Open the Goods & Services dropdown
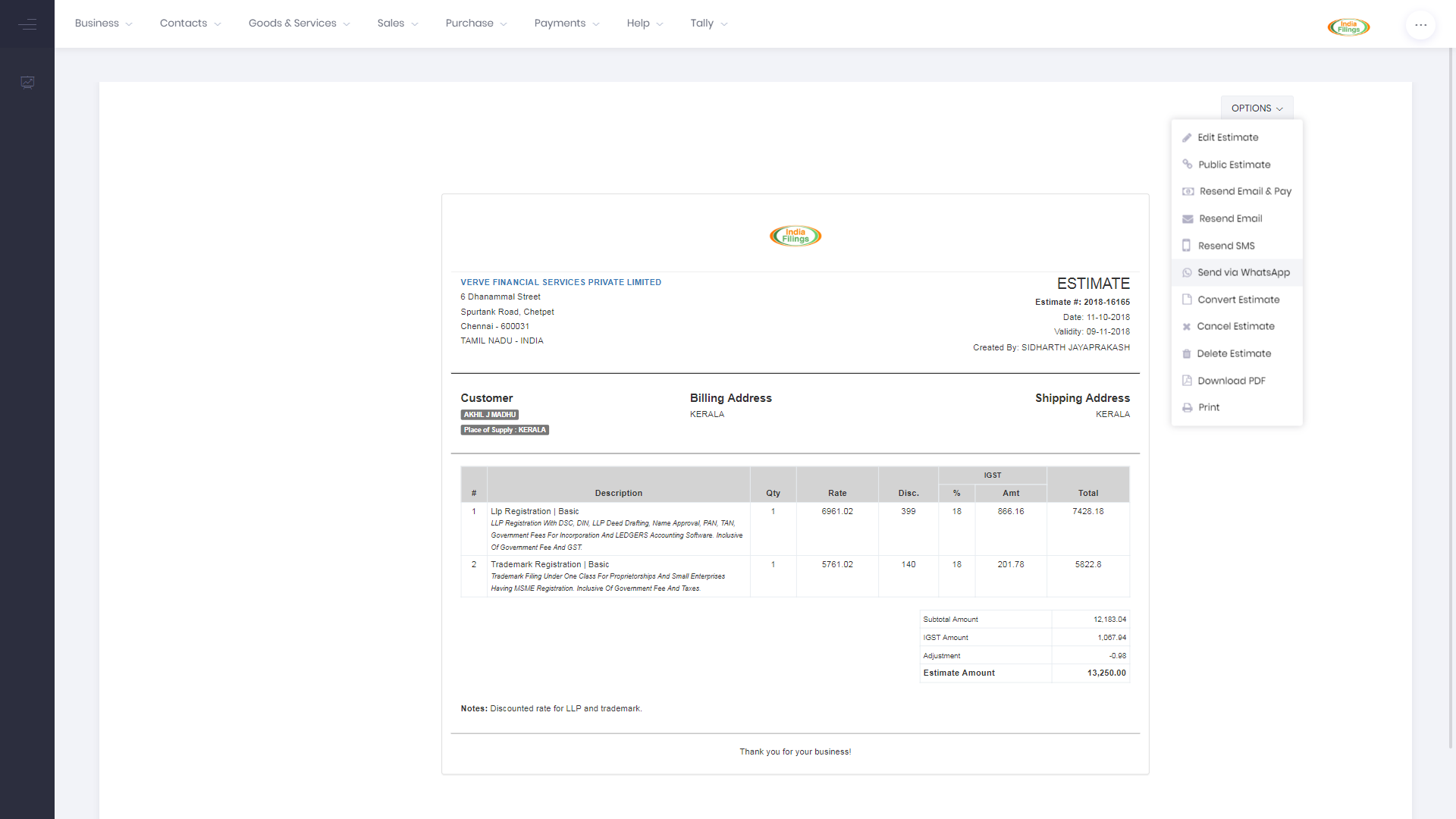 (299, 24)
